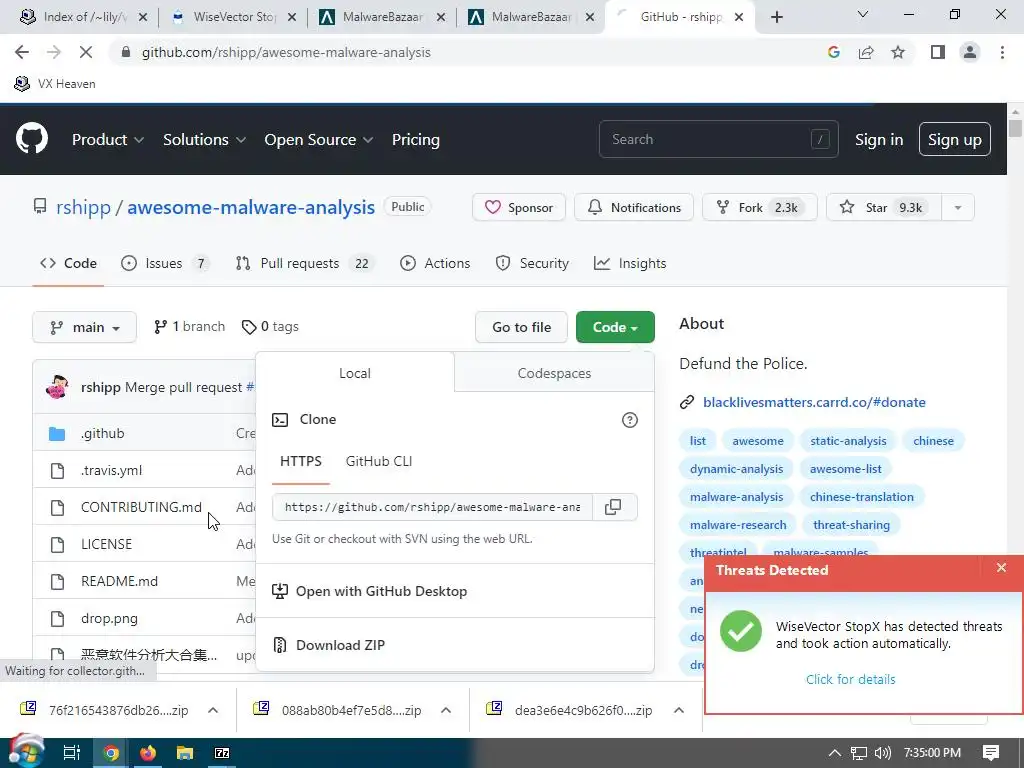Fork the repository
Viewport: 1024px width, 768px height.
pos(759,208)
